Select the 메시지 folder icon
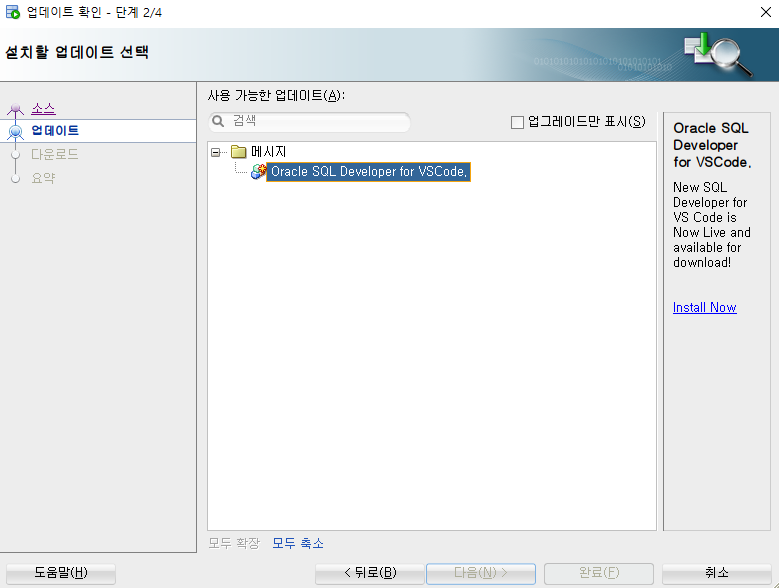Image resolution: width=779 pixels, height=588 pixels. coord(239,151)
